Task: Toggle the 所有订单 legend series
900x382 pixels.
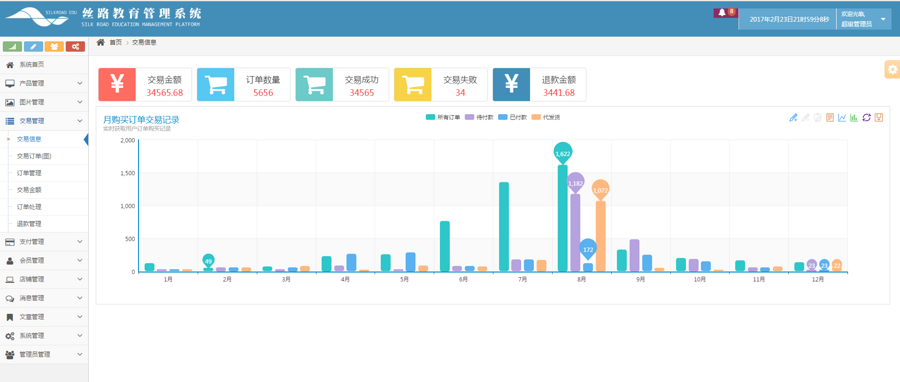Action: 443,118
